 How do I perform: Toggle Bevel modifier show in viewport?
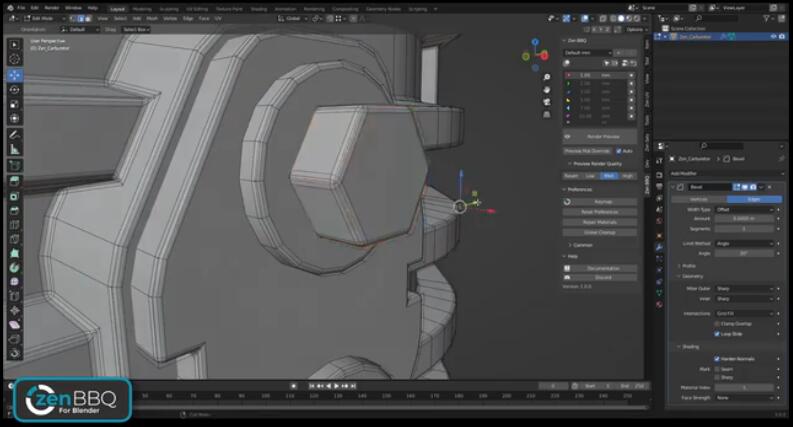(x=745, y=187)
